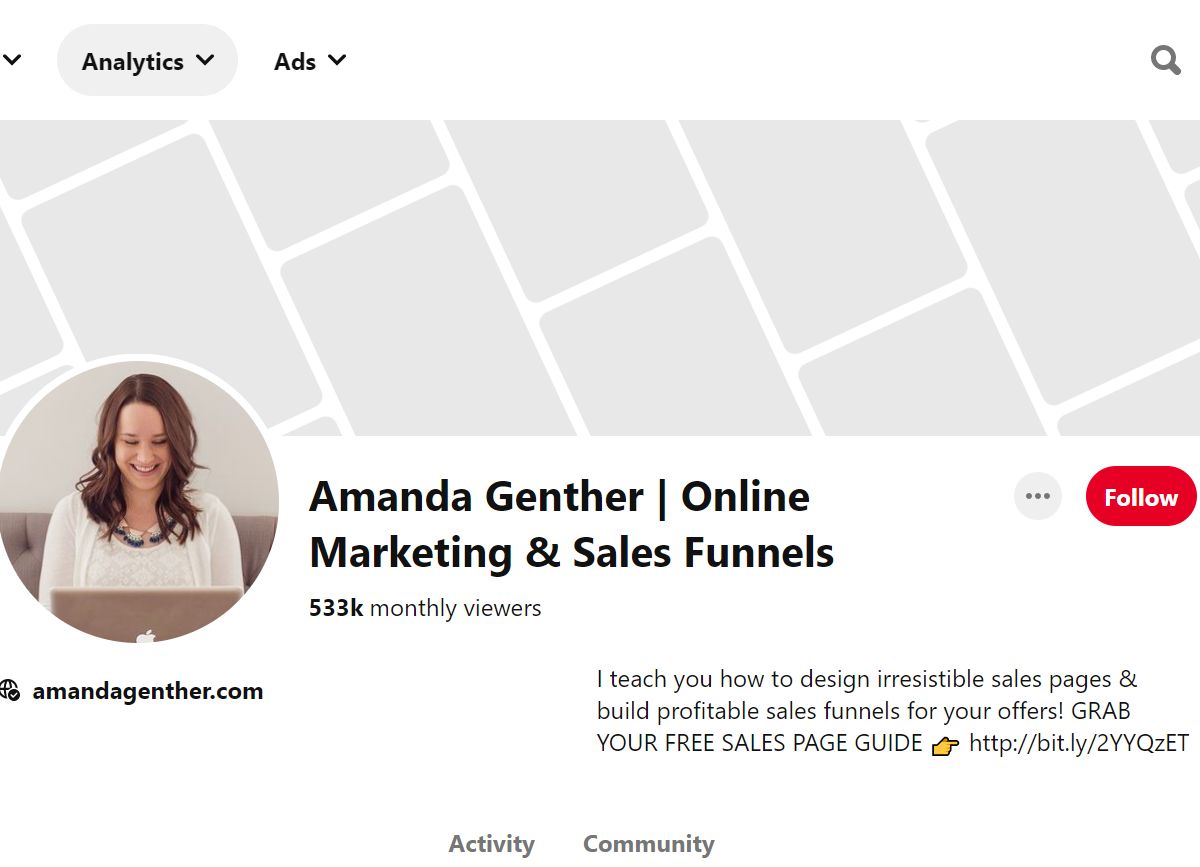This screenshot has width=1200, height=867.
Task: Click the search magnifier icon
Action: click(1165, 61)
